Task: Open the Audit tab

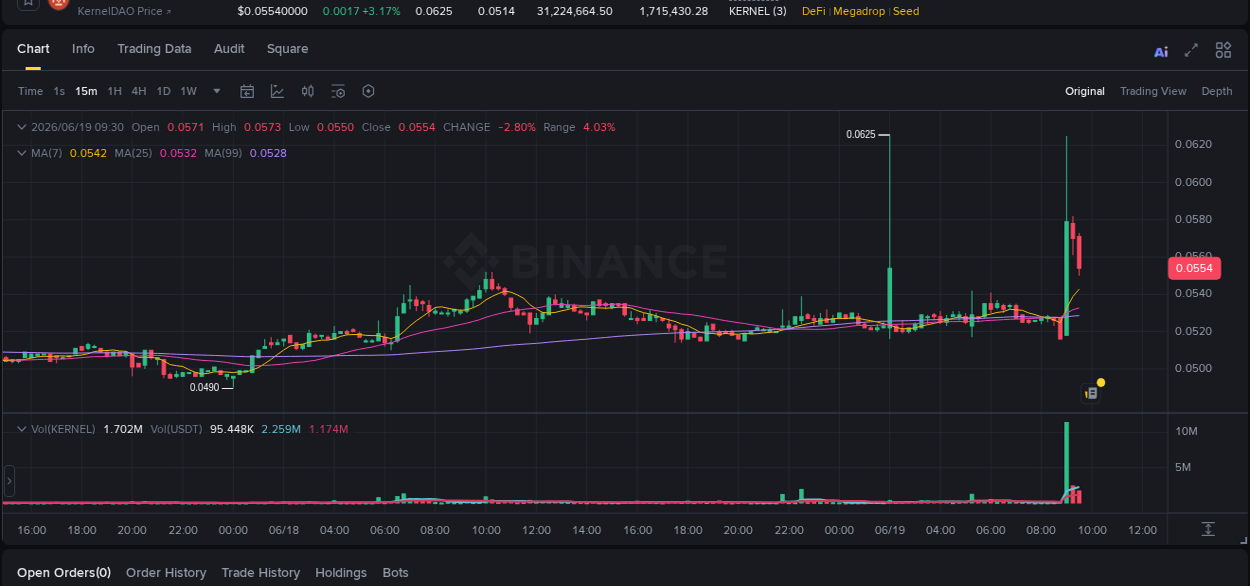Action: click(229, 49)
